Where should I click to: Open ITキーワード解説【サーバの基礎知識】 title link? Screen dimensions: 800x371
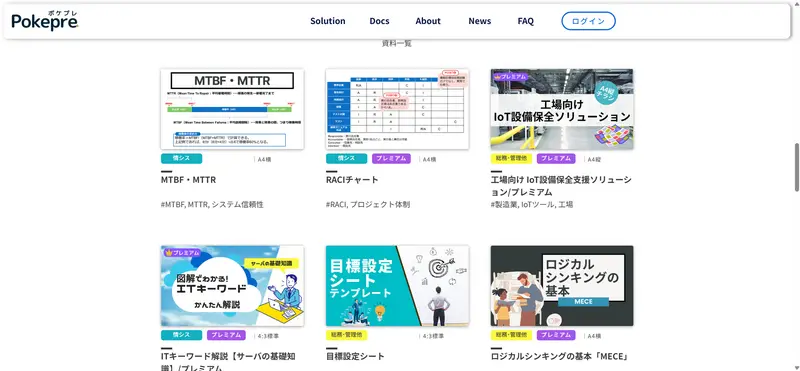coord(228,362)
